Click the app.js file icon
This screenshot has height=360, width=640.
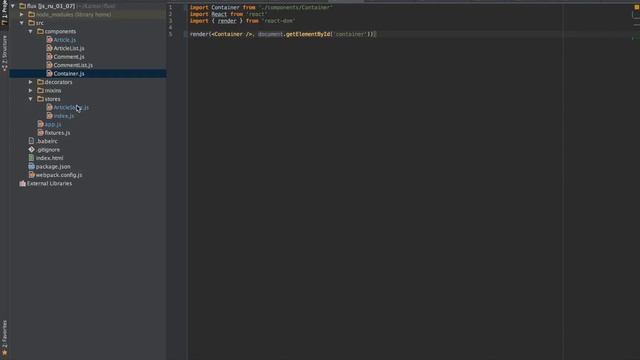pyautogui.click(x=40, y=124)
